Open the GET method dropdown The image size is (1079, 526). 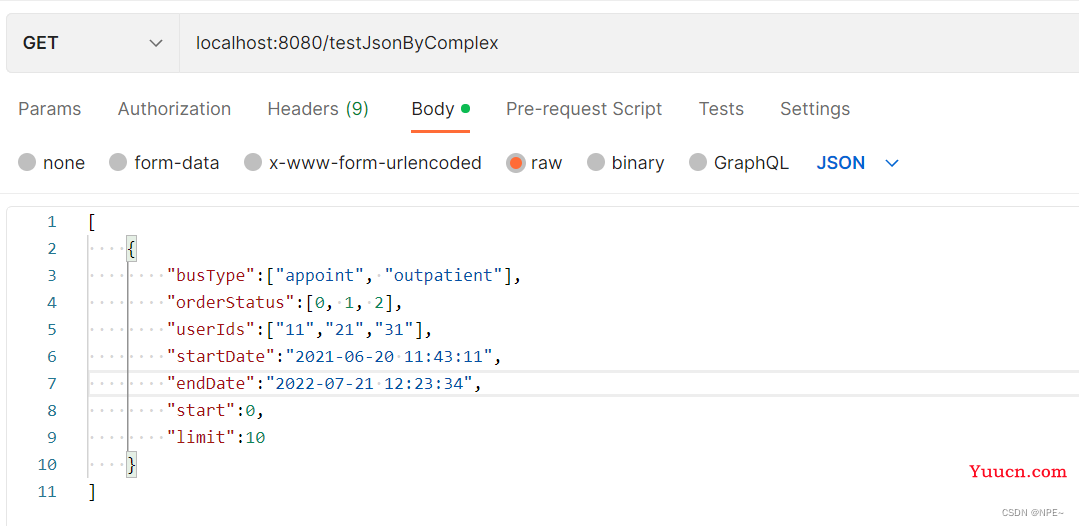pos(93,43)
